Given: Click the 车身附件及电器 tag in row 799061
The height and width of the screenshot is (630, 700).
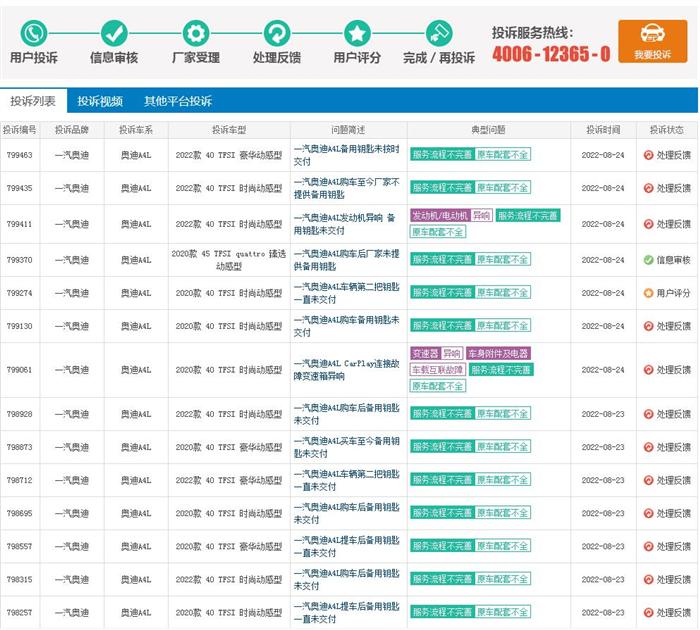Looking at the screenshot, I should pyautogui.click(x=498, y=354).
